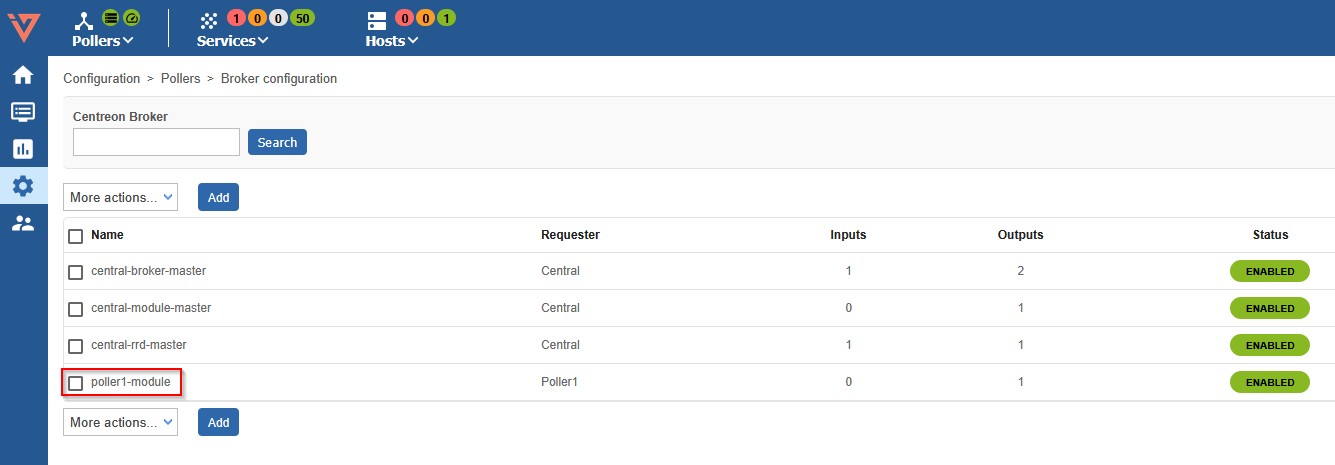This screenshot has height=465, width=1335.
Task: Open the central-broker-master configuration link
Action: [148, 271]
